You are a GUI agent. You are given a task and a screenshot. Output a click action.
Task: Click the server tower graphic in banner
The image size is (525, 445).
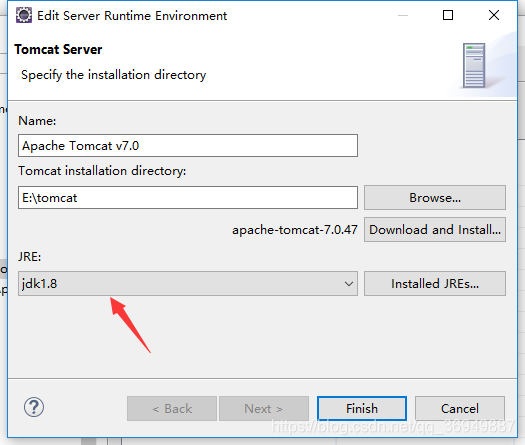point(474,66)
